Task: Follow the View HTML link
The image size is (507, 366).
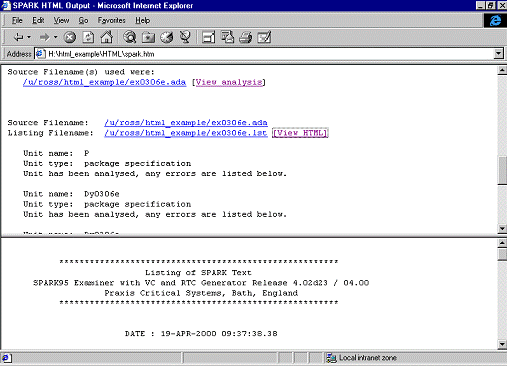Action: (x=300, y=133)
